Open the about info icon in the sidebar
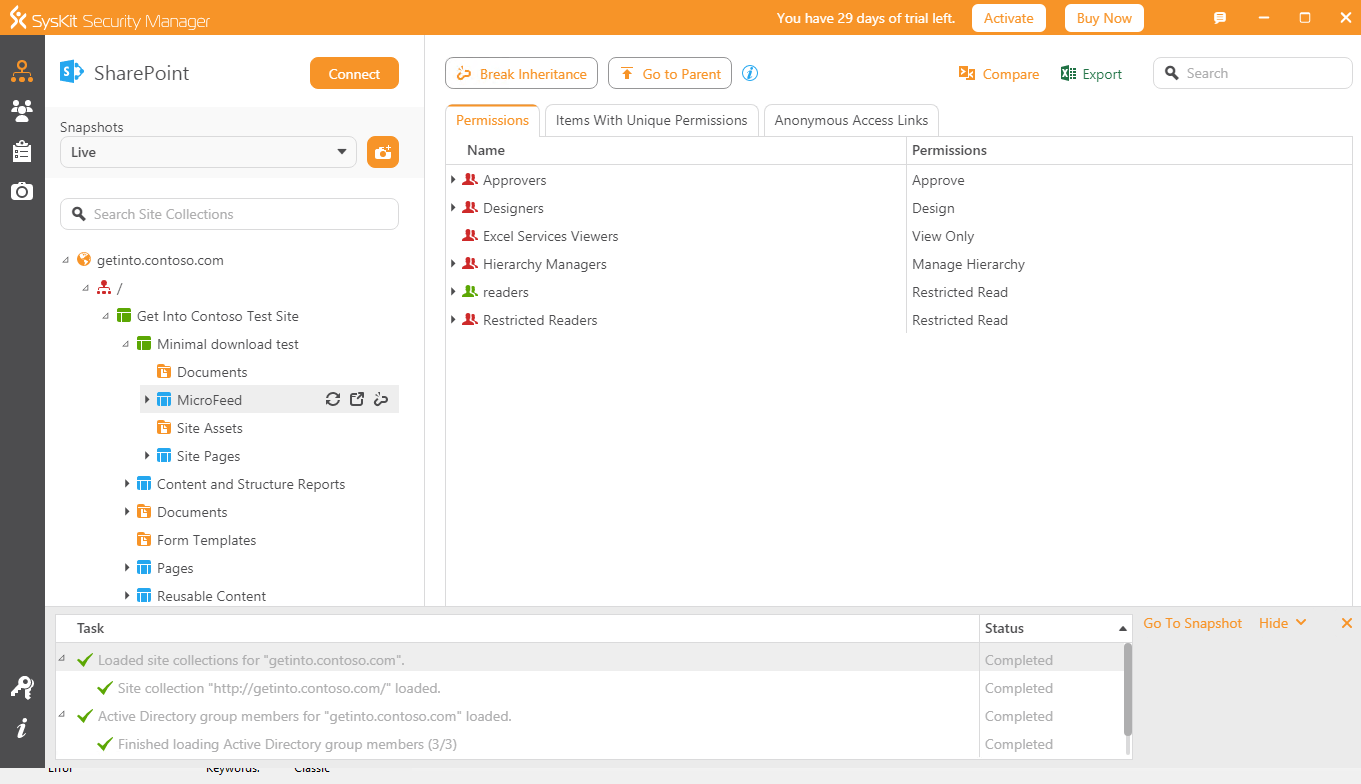This screenshot has height=784, width=1361. (x=22, y=728)
